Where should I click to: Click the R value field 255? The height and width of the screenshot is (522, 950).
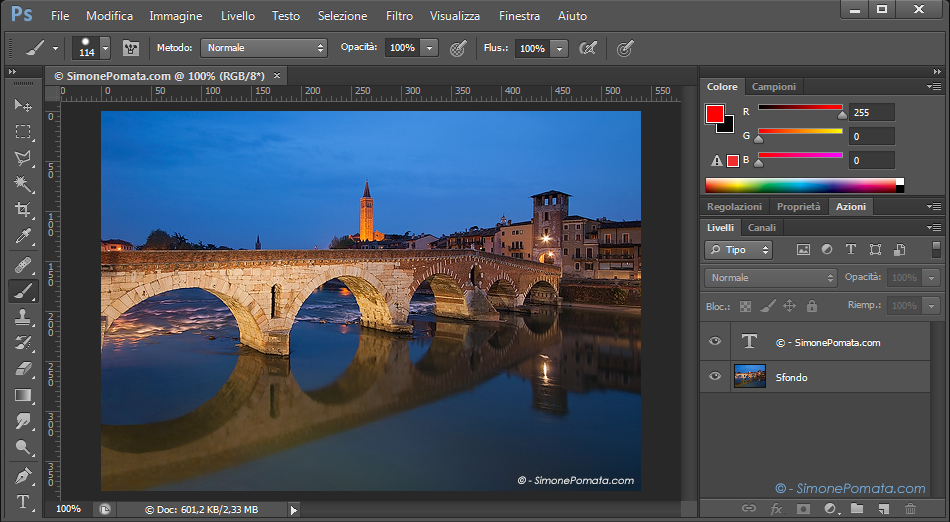[x=872, y=113]
